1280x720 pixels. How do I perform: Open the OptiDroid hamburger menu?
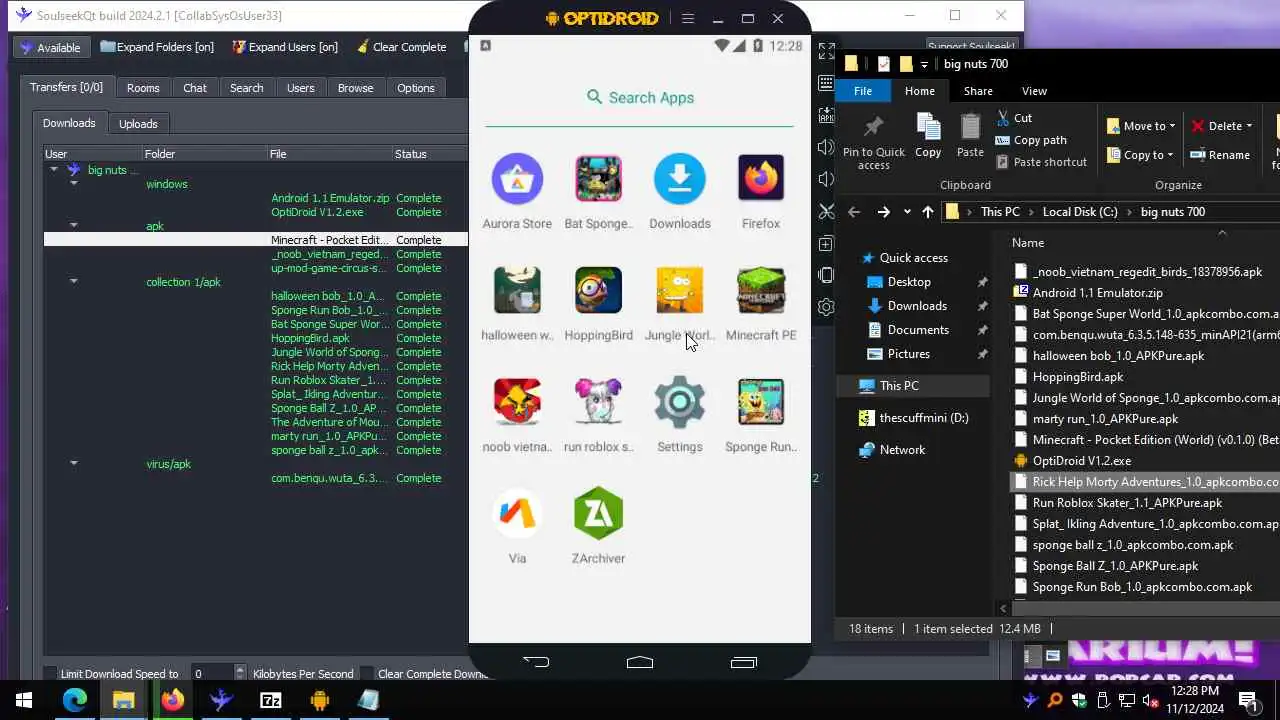tap(688, 18)
